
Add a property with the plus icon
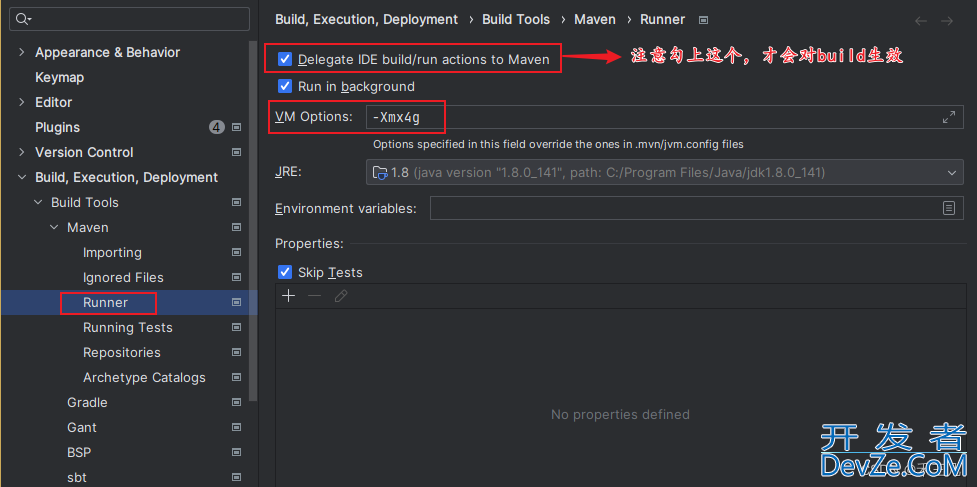[288, 296]
